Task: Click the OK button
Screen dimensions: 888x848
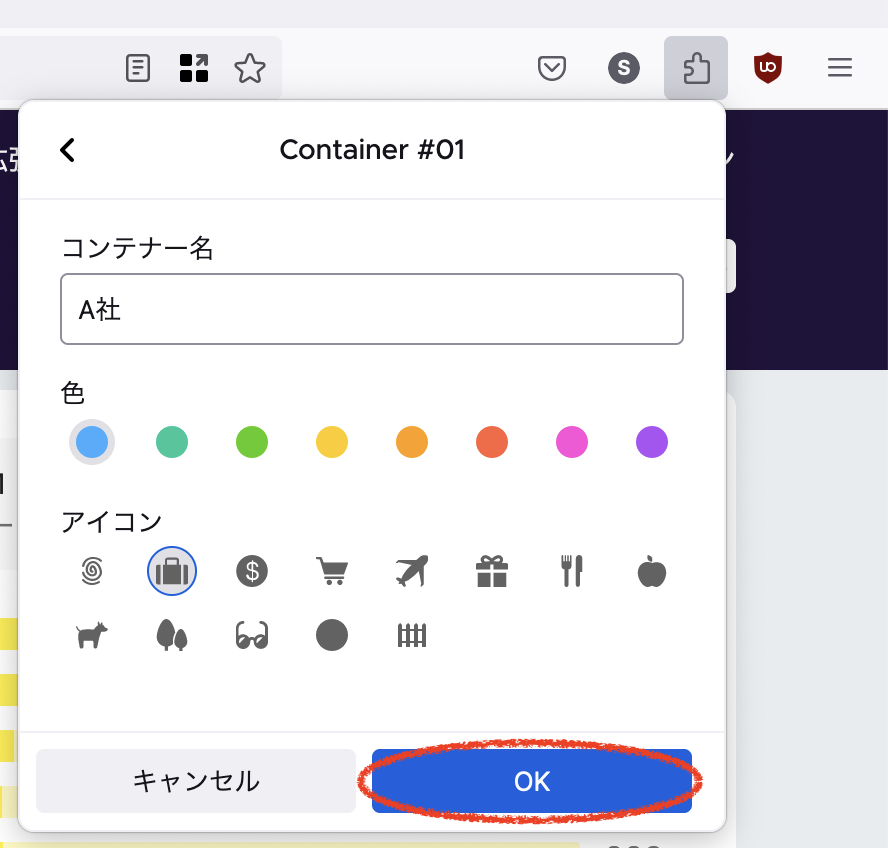Action: click(x=532, y=781)
